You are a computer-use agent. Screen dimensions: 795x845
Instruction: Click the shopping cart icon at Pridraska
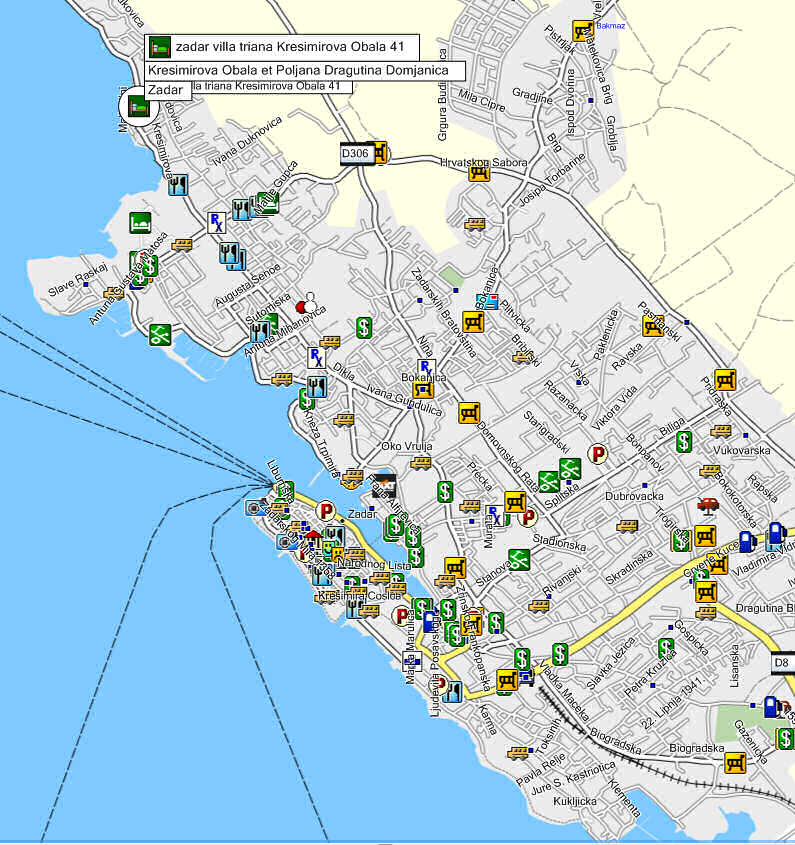(x=725, y=380)
